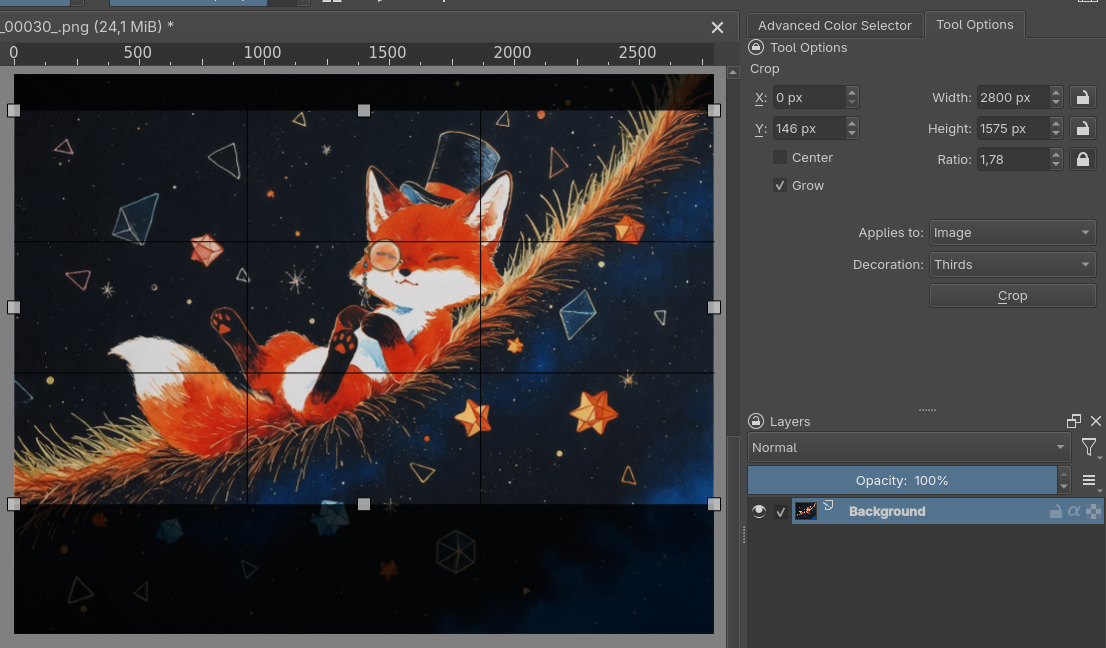Lock the crop Width value
Image resolution: width=1106 pixels, height=648 pixels.
1081,97
